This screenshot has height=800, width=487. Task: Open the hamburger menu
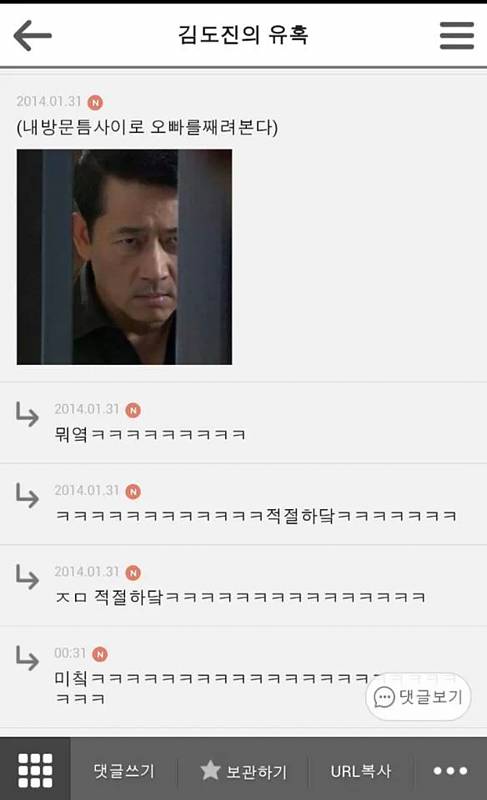[x=456, y=35]
